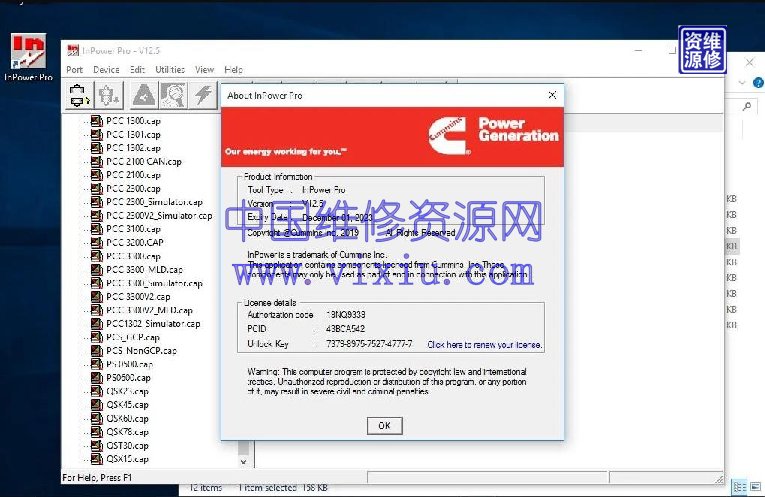This screenshot has height=497, width=765.
Task: Switch Explorer to large icons view
Action: click(755, 486)
